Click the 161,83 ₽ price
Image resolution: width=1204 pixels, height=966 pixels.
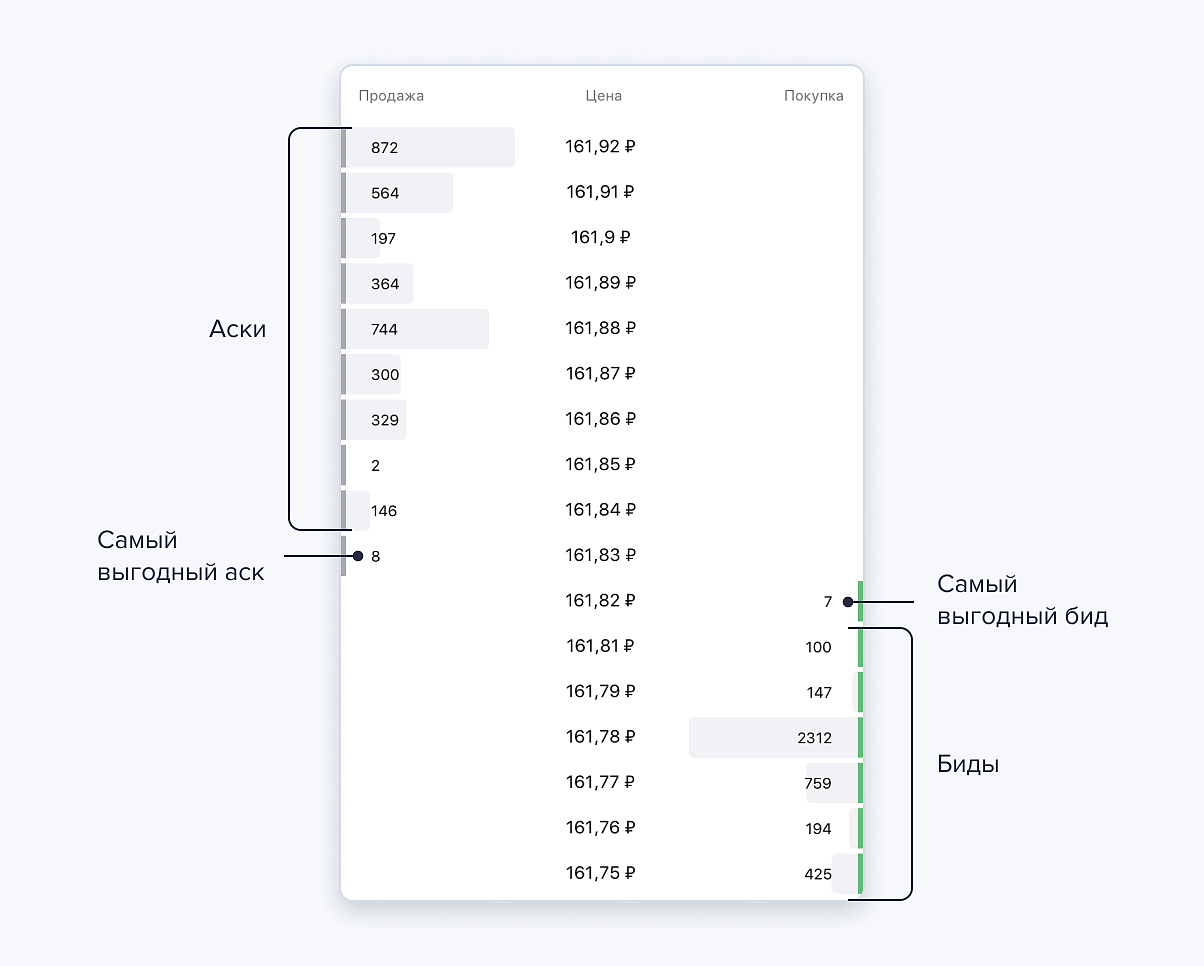point(600,555)
